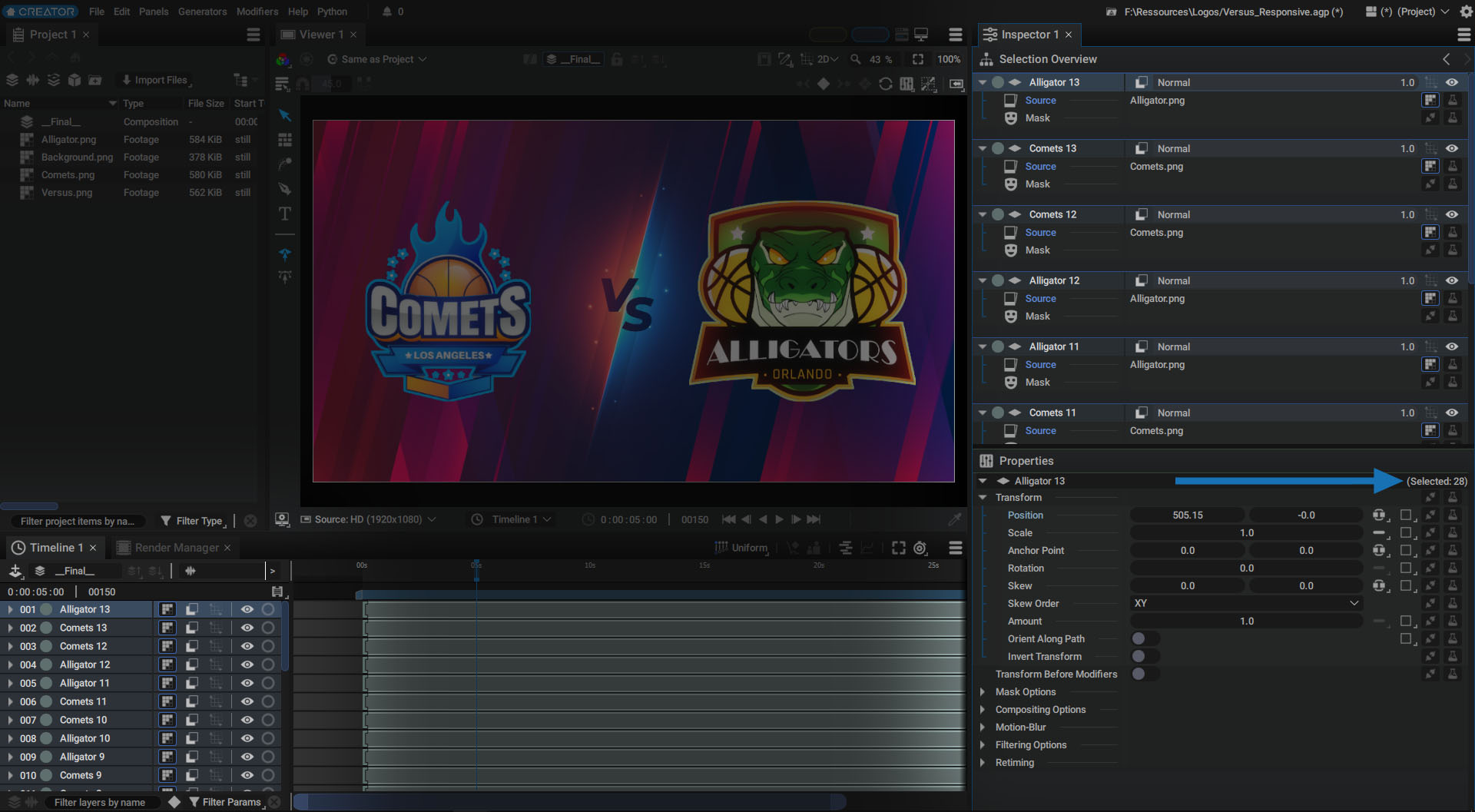The width and height of the screenshot is (1475, 812).
Task: Adjust the Scale value slider field
Action: 1246,533
